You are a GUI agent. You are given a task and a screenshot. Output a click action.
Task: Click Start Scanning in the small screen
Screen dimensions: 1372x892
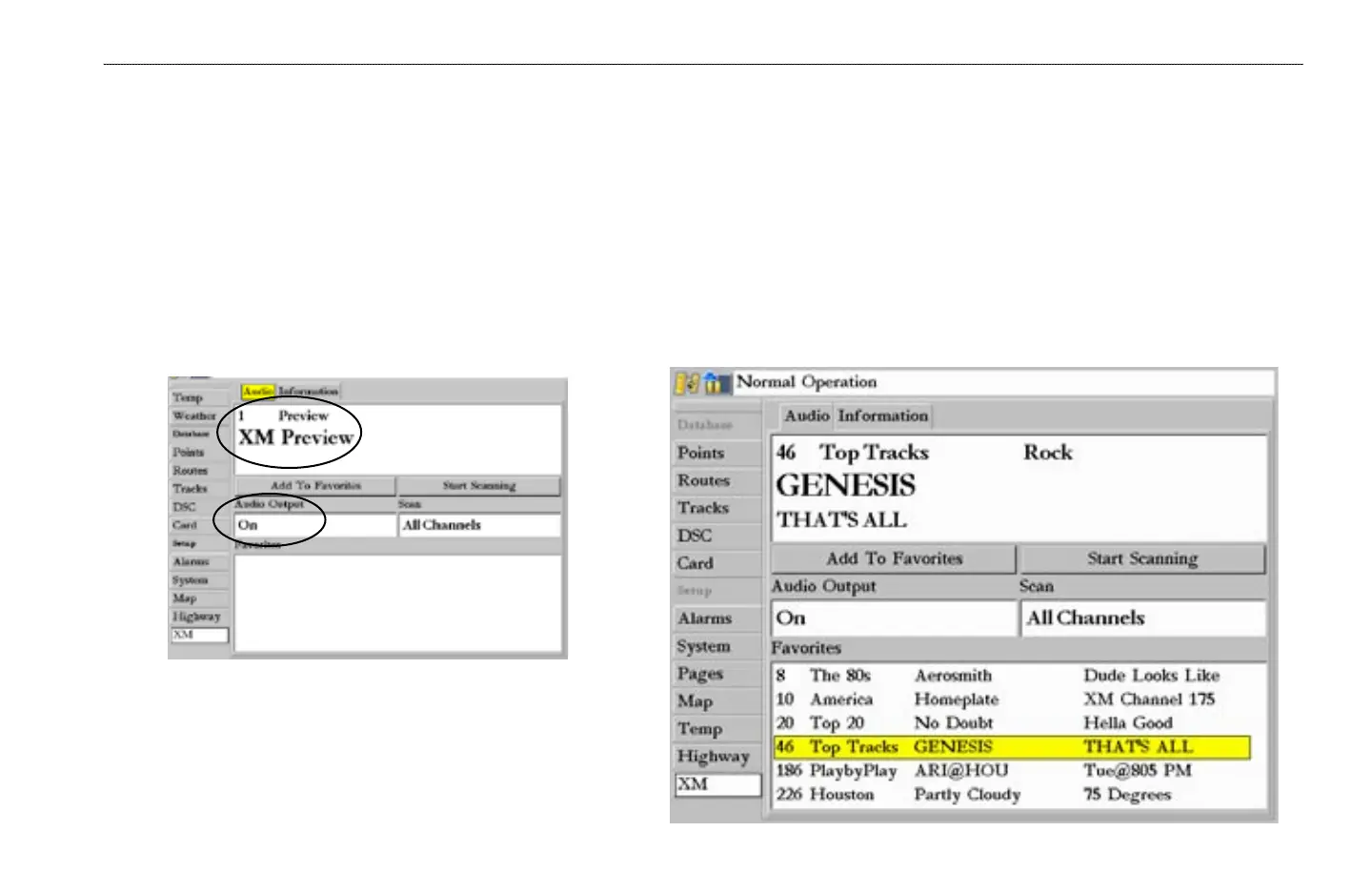[x=479, y=486]
